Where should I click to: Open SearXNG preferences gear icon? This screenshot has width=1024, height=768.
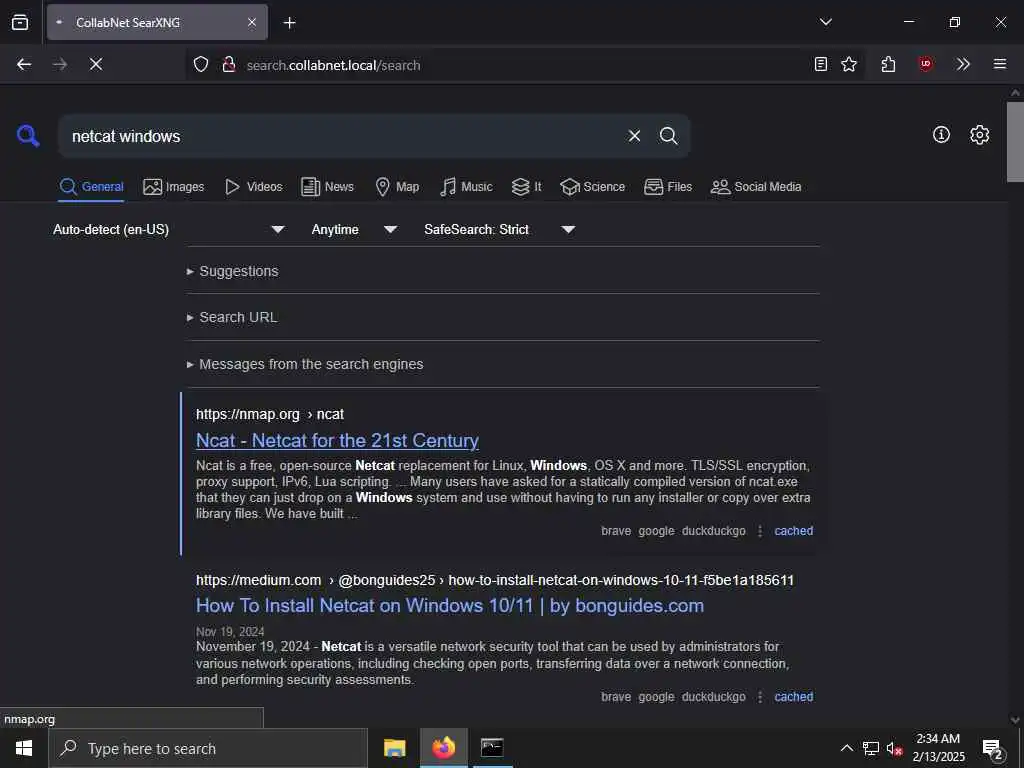979,135
